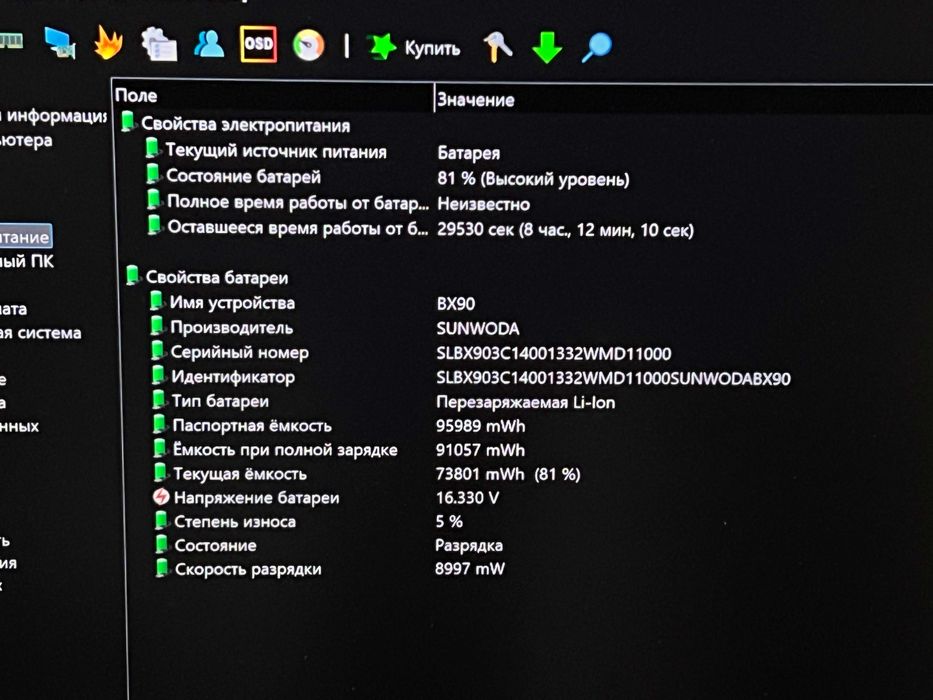Select the sidebar item ending in 'ный ПК'
Image resolution: width=933 pixels, height=700 pixels.
point(27,261)
